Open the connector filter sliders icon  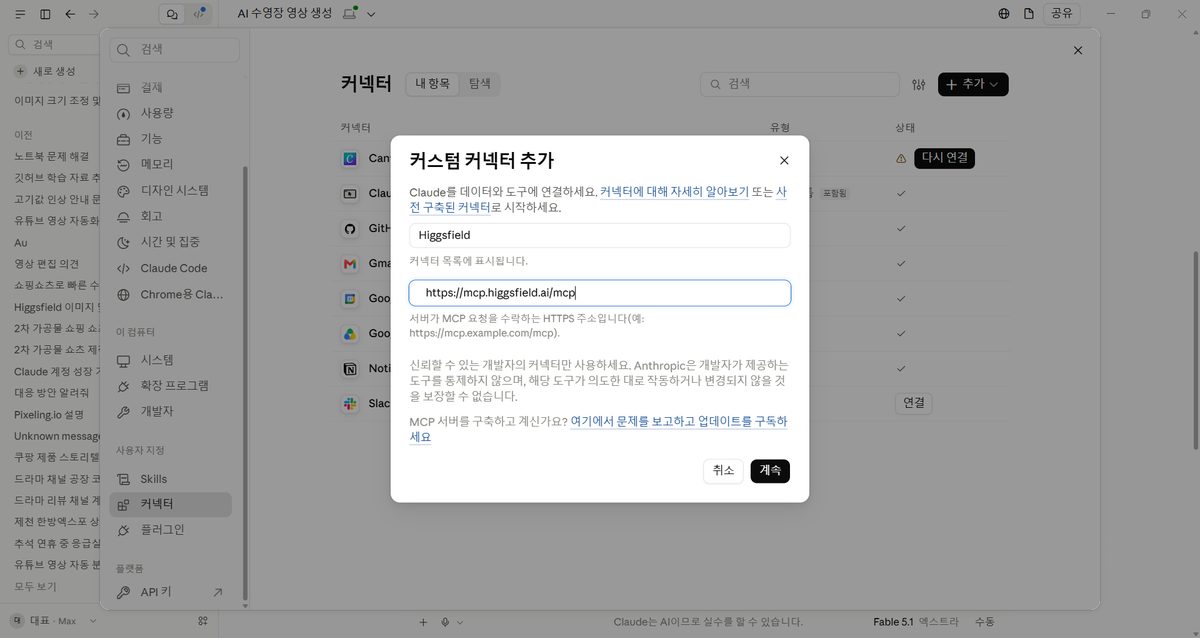pyautogui.click(x=920, y=85)
